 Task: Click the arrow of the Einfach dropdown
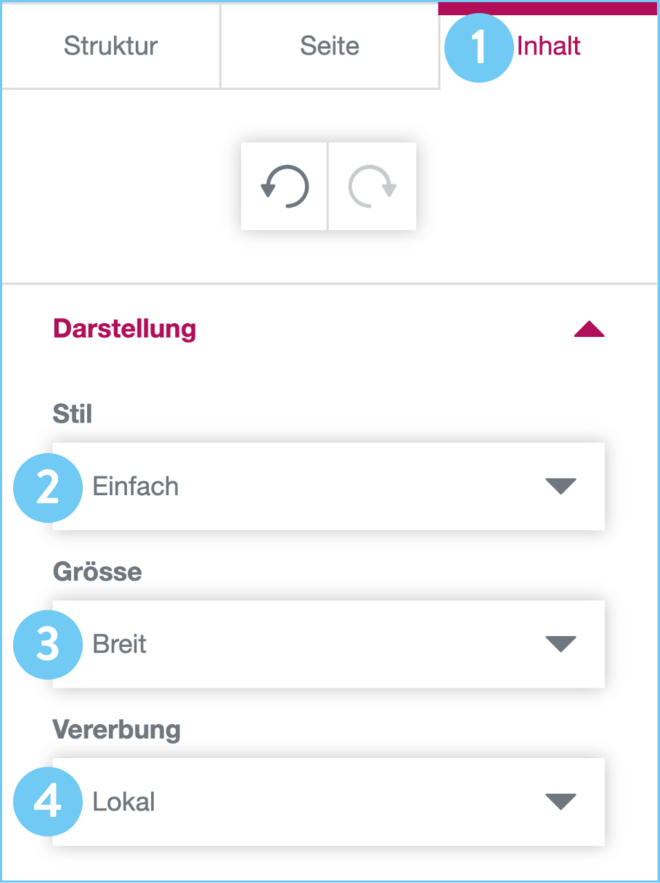(x=561, y=487)
